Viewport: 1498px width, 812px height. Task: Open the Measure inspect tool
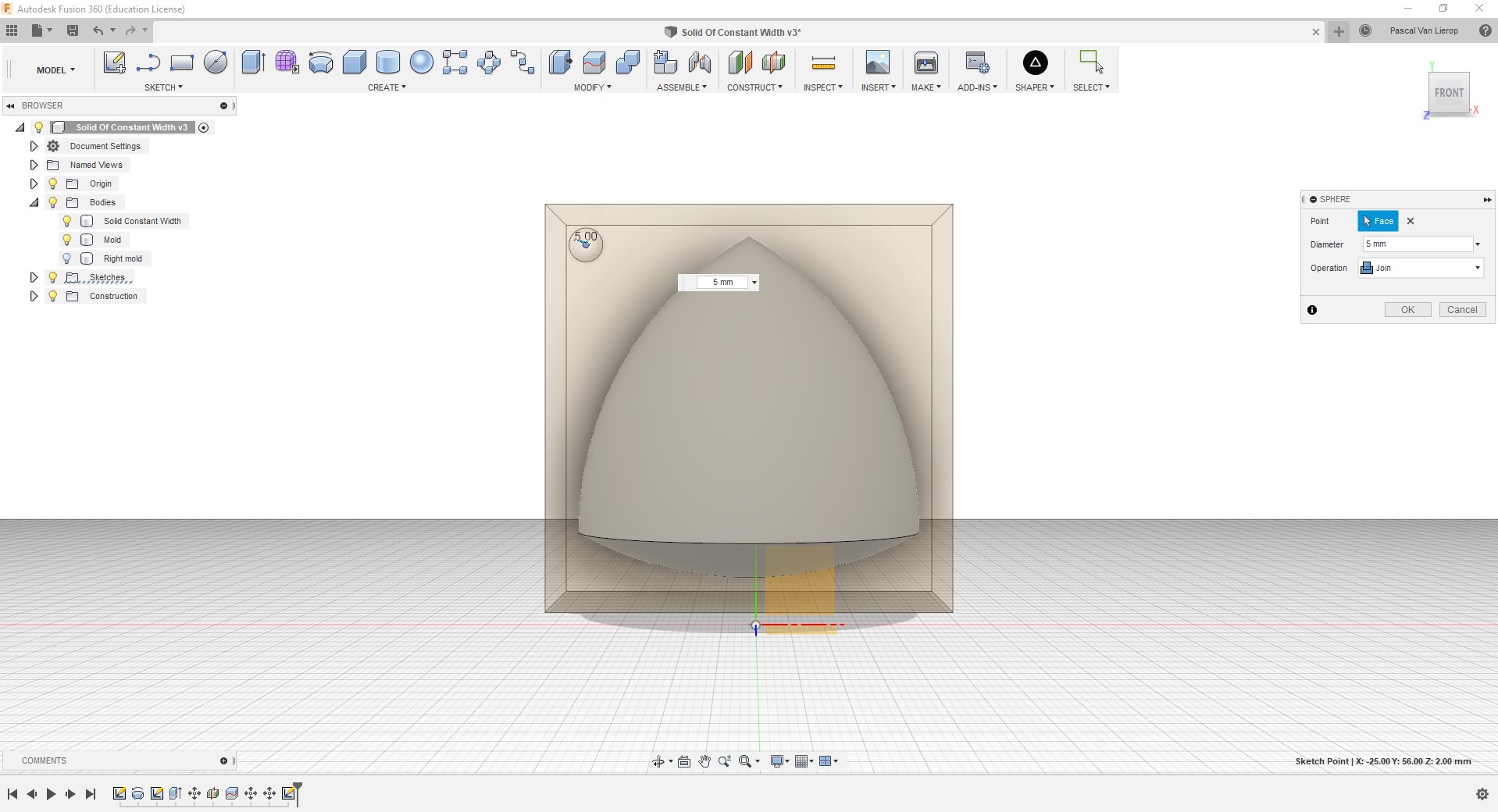point(823,63)
